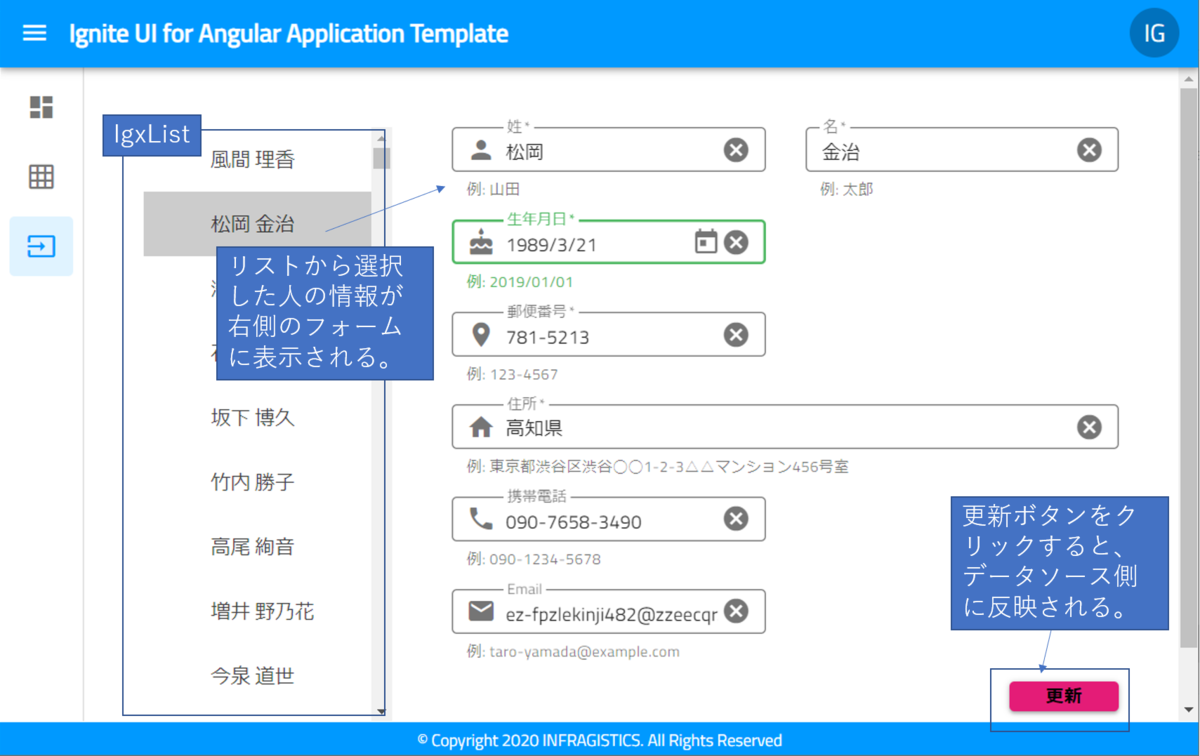Clear the 携帯電話 field
This screenshot has height=756, width=1200.
[736, 519]
